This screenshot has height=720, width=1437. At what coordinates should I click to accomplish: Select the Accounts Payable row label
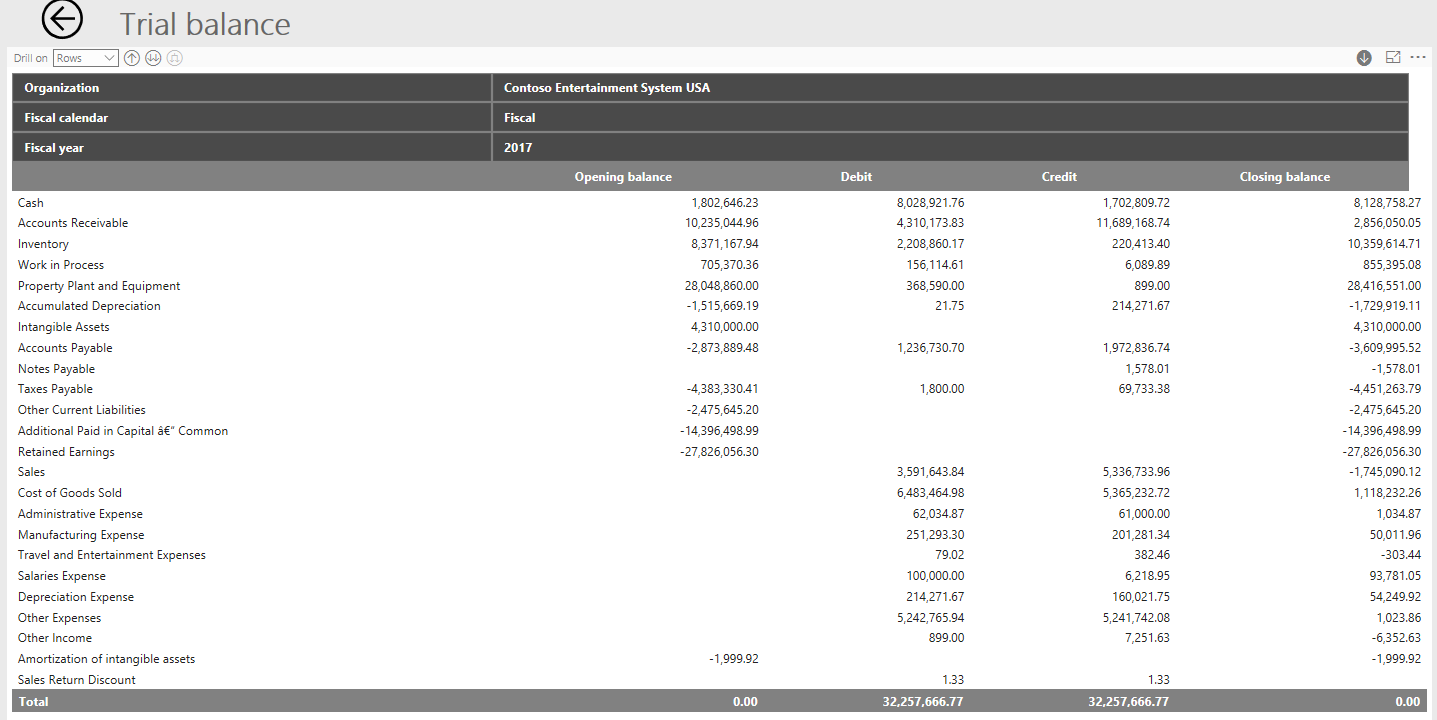pos(65,348)
